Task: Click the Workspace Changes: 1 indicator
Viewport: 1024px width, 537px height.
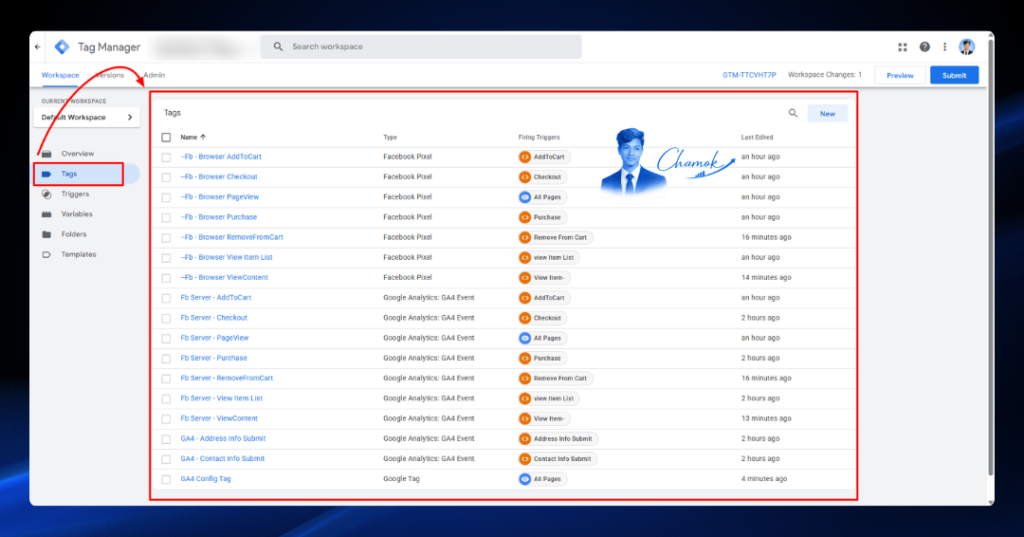Action: [x=825, y=74]
